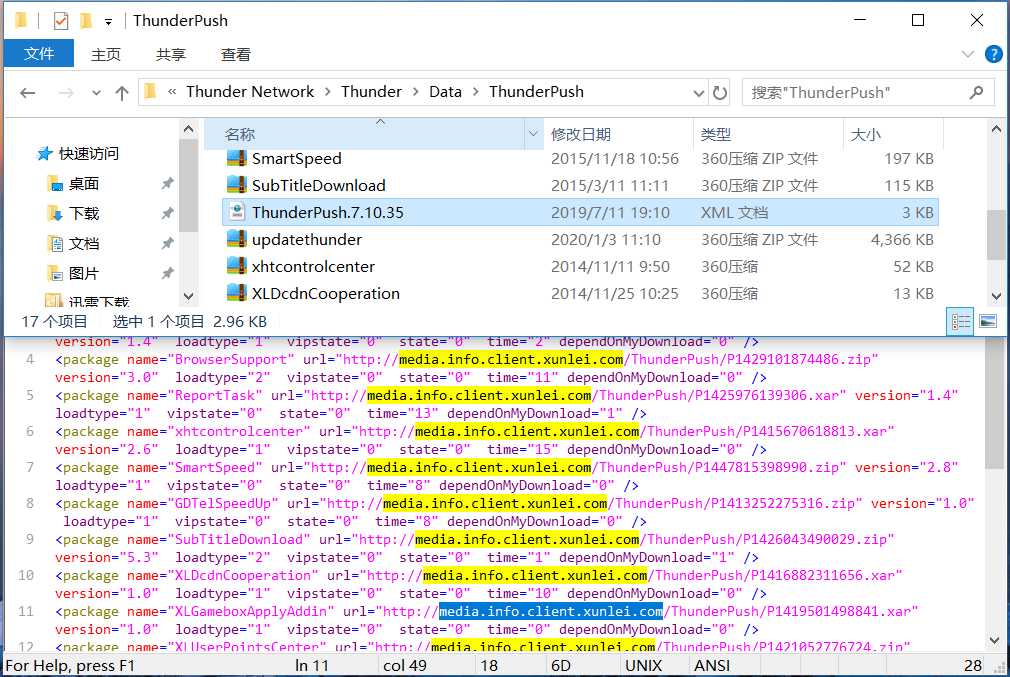Sort files by 名称 column
The image size is (1010, 677).
(x=240, y=135)
